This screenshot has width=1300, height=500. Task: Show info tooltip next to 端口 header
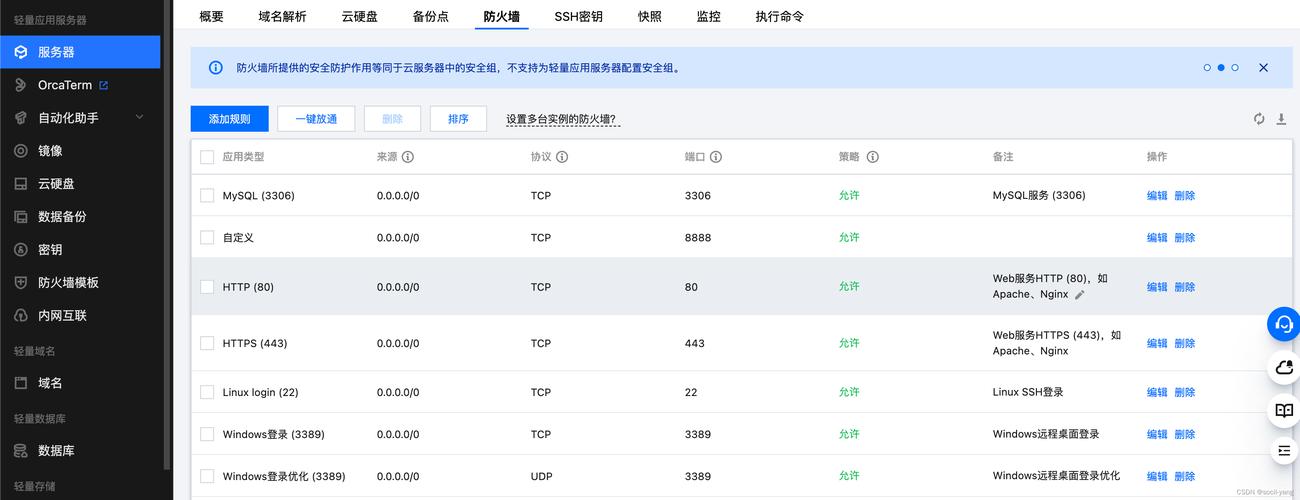[x=716, y=157]
